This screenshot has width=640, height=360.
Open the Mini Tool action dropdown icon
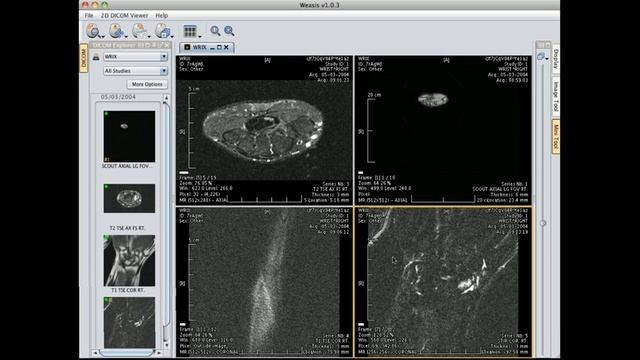point(542,57)
